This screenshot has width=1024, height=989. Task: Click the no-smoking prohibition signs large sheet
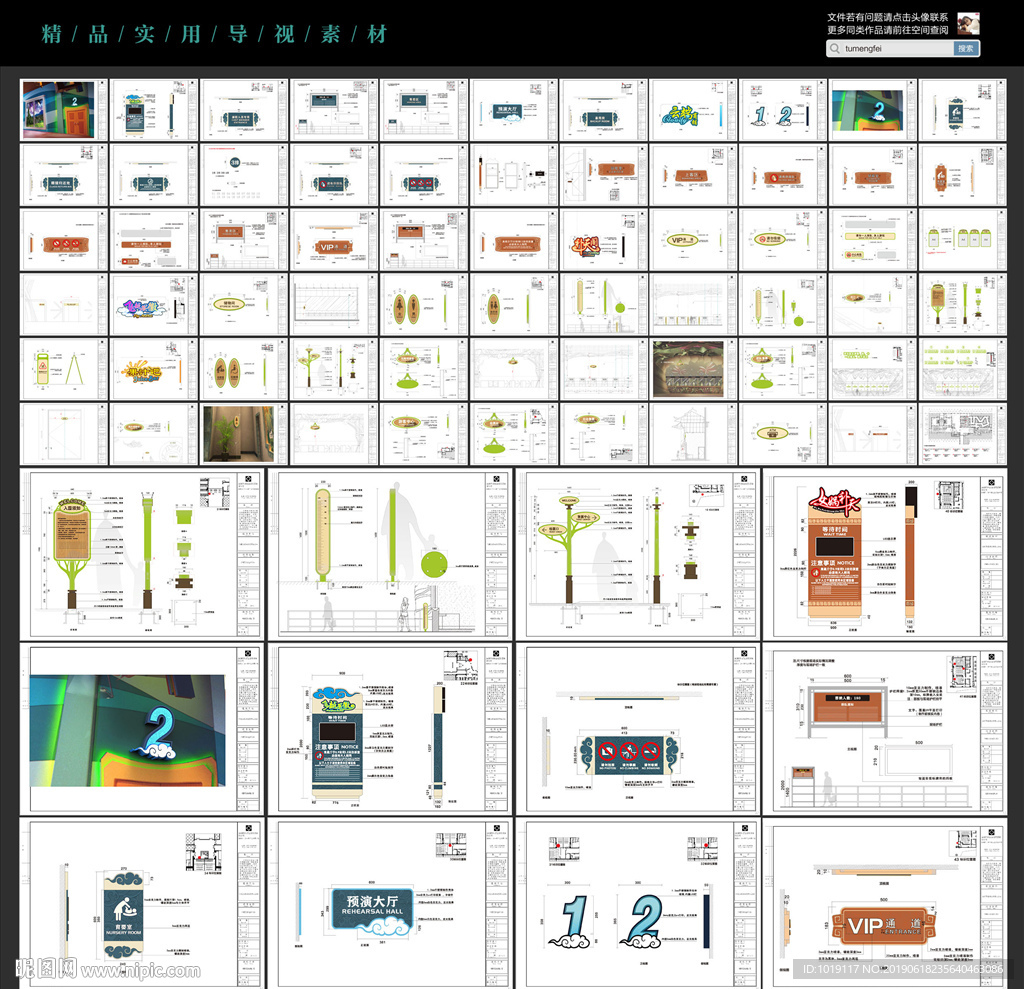(x=638, y=729)
